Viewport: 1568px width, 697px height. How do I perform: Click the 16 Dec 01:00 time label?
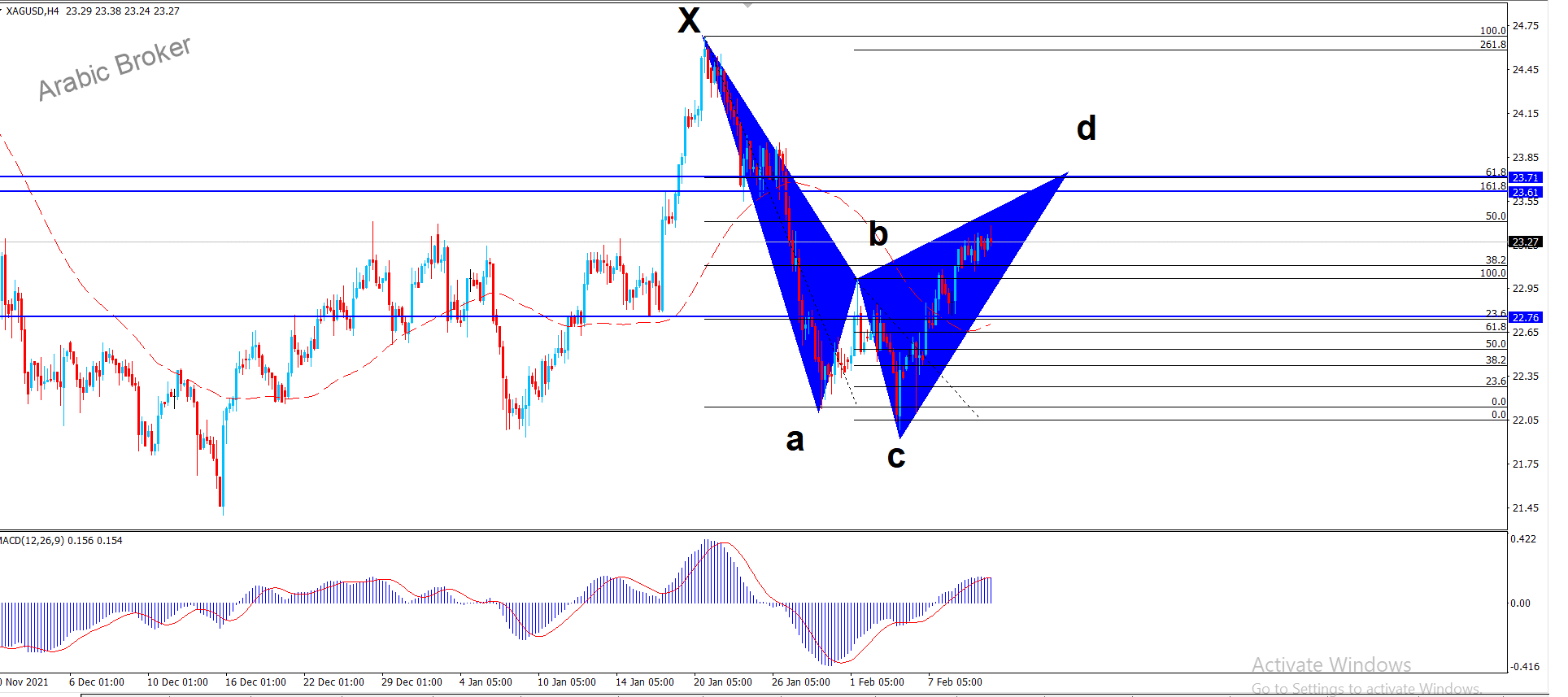tap(255, 682)
